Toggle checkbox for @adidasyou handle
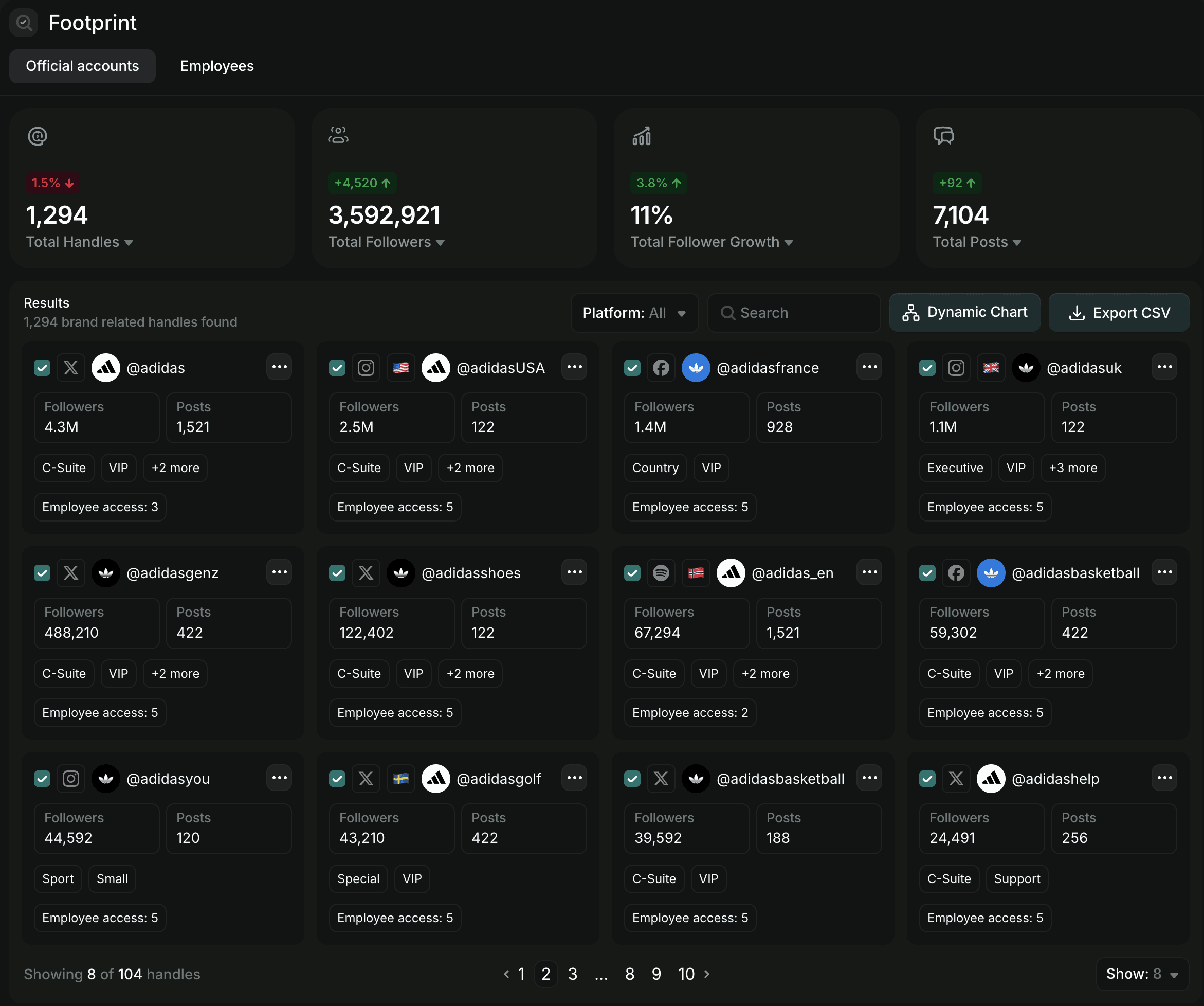The height and width of the screenshot is (1006, 1204). pyautogui.click(x=43, y=778)
